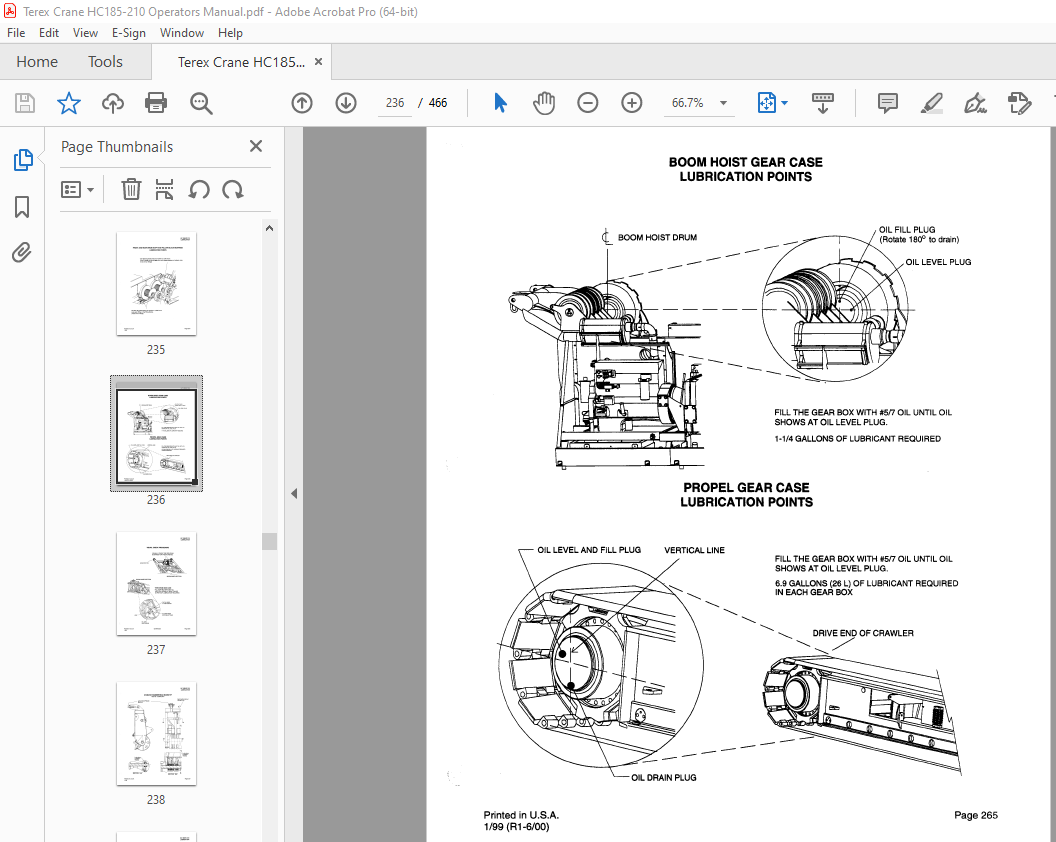The image size is (1056, 842).
Task: Click the Save file icon
Action: [x=25, y=103]
